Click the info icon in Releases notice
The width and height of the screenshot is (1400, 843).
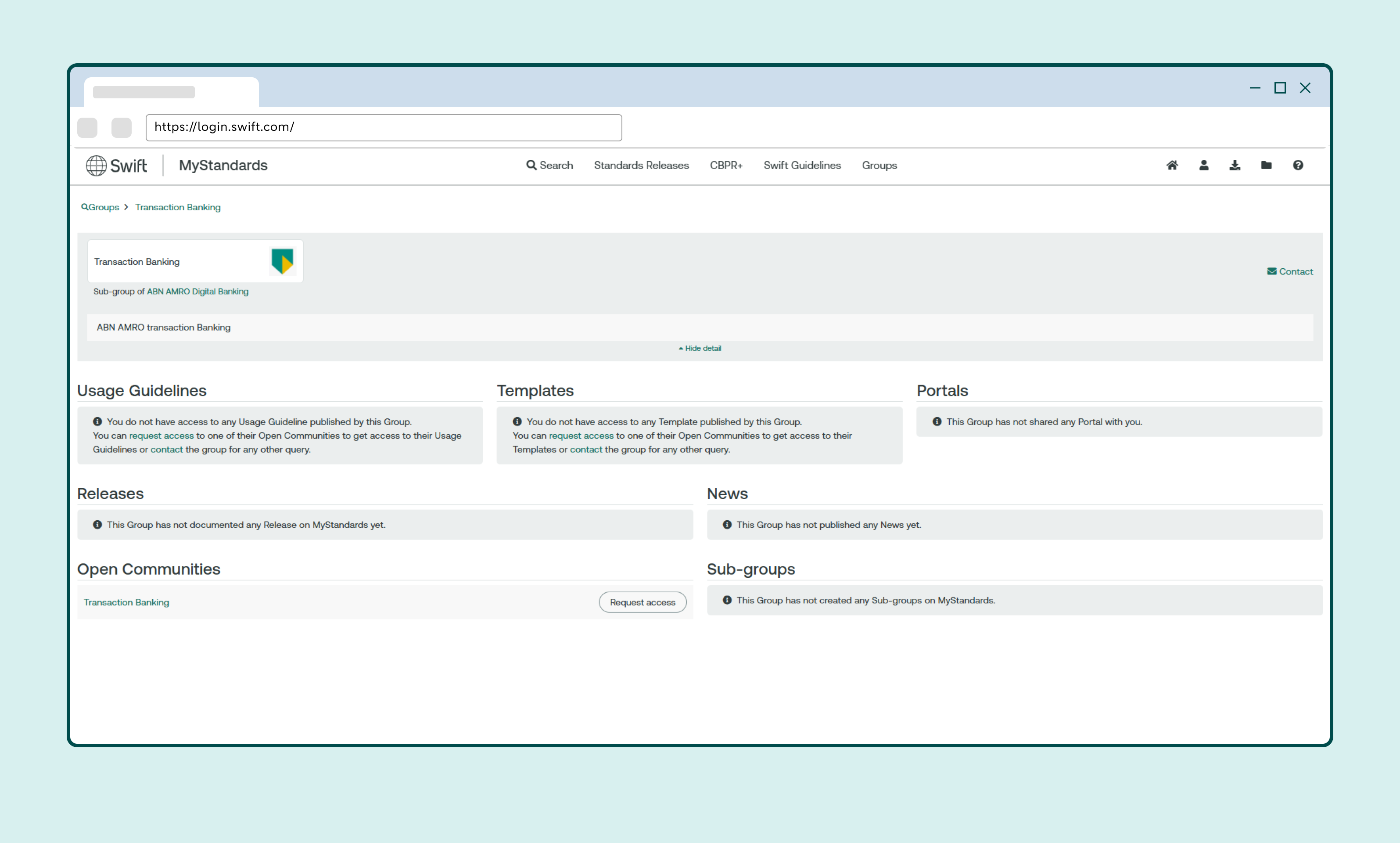click(97, 524)
